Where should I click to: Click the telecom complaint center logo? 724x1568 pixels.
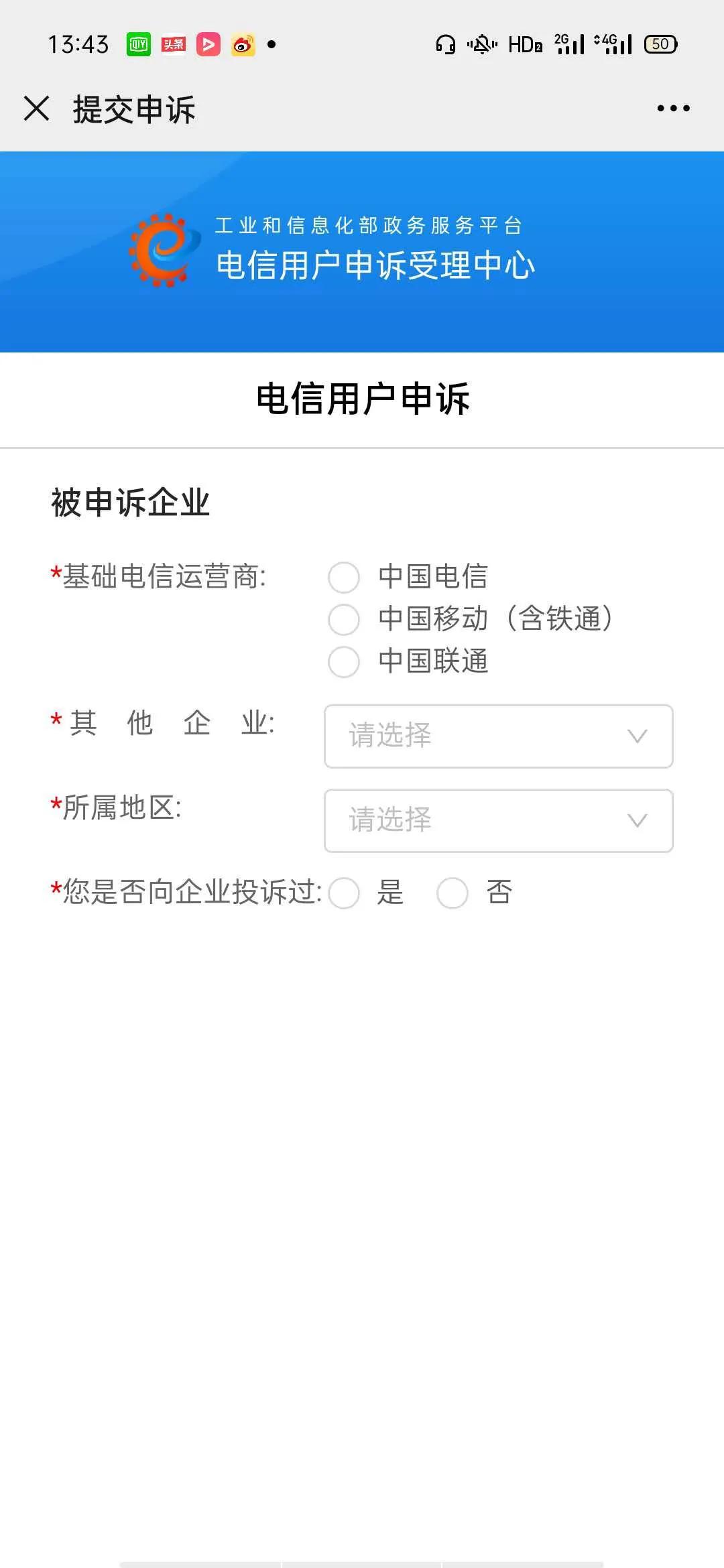(166, 251)
